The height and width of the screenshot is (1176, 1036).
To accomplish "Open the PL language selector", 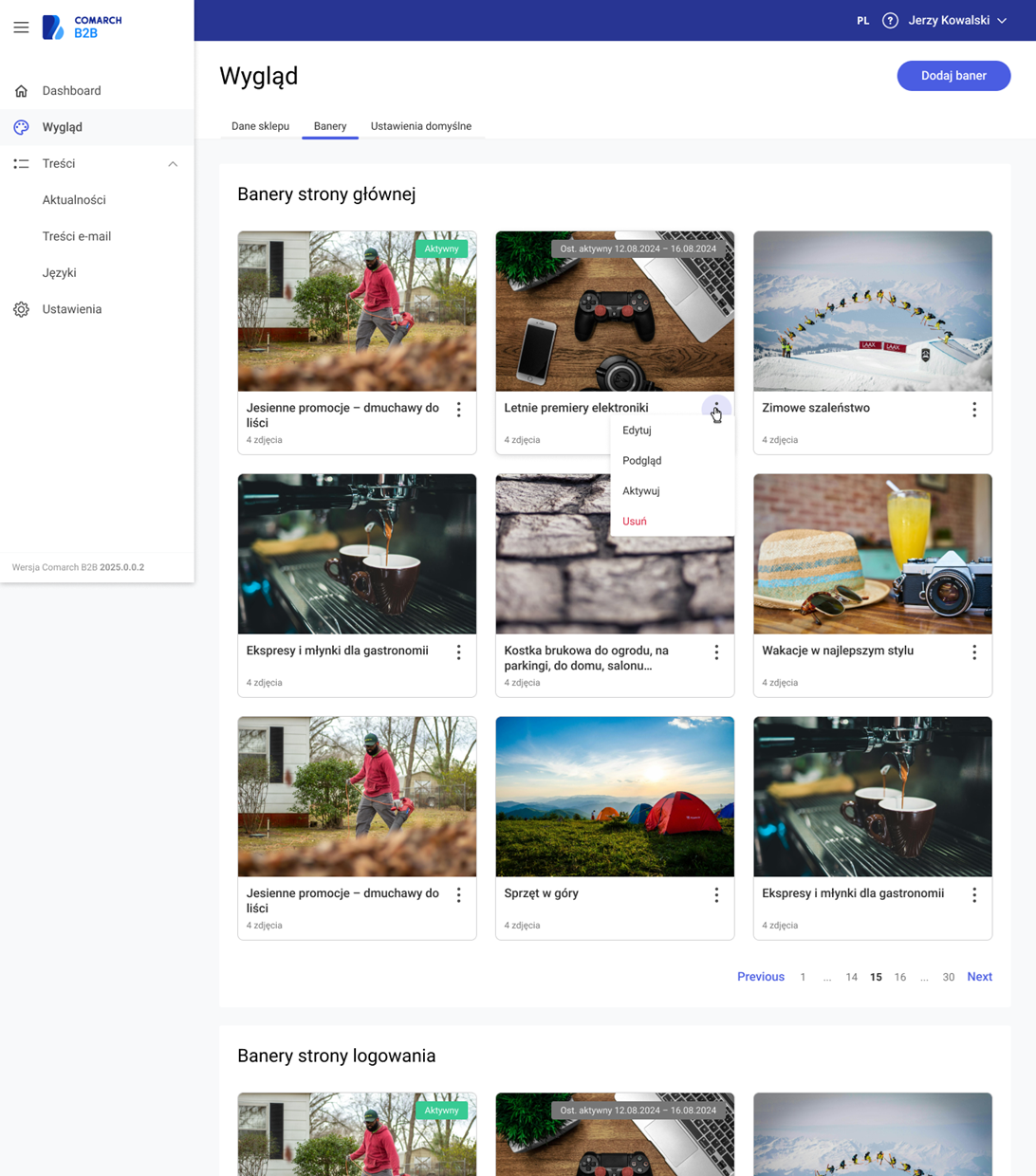I will pyautogui.click(x=862, y=20).
